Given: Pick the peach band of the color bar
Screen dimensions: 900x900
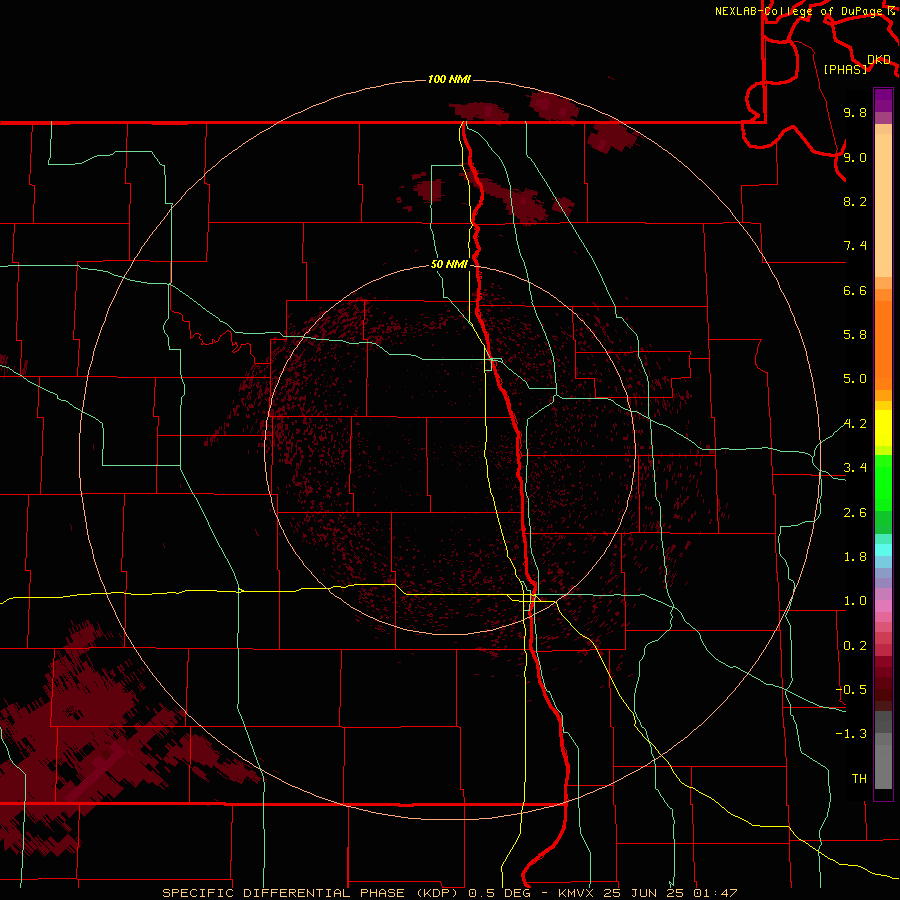Looking at the screenshot, I should click(x=883, y=205).
